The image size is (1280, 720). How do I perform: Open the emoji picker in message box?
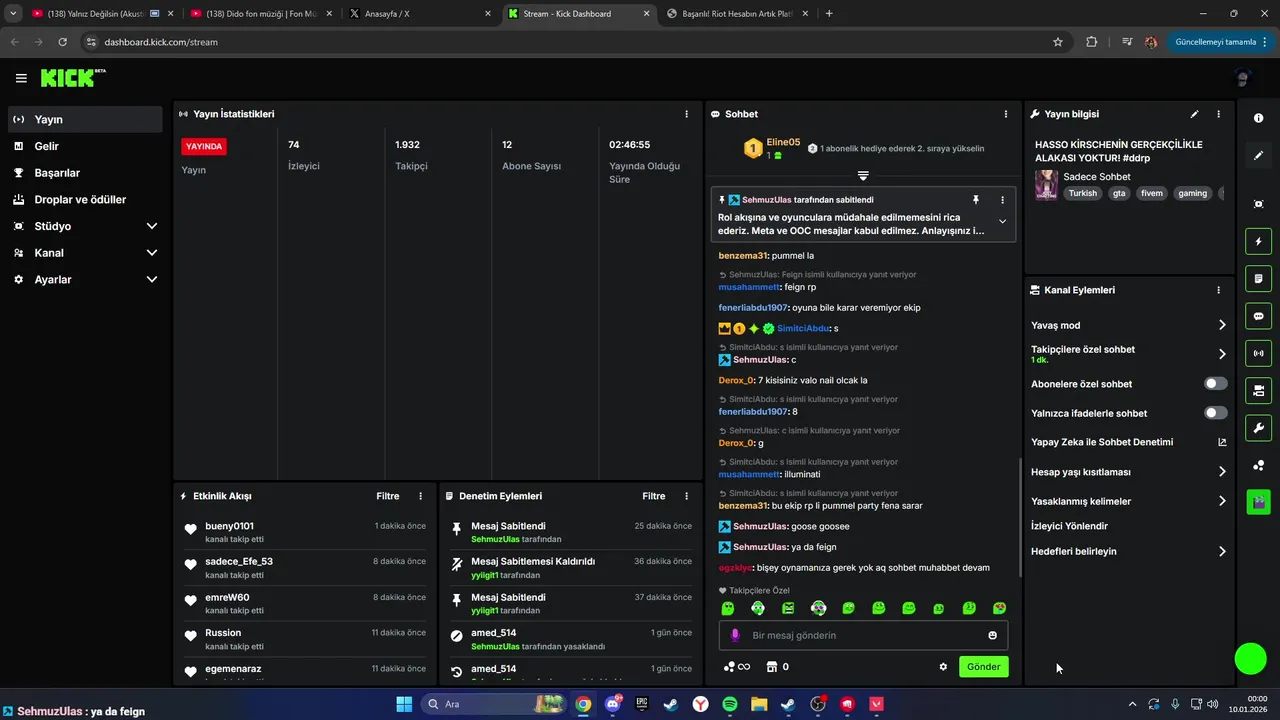992,635
